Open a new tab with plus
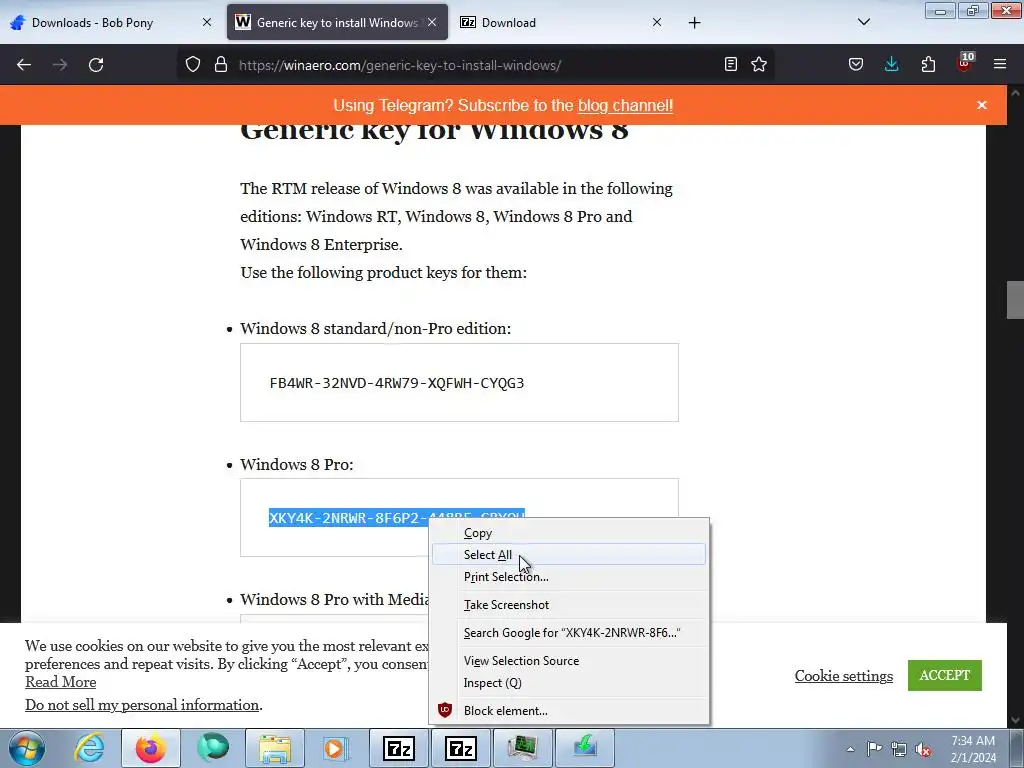 694,23
